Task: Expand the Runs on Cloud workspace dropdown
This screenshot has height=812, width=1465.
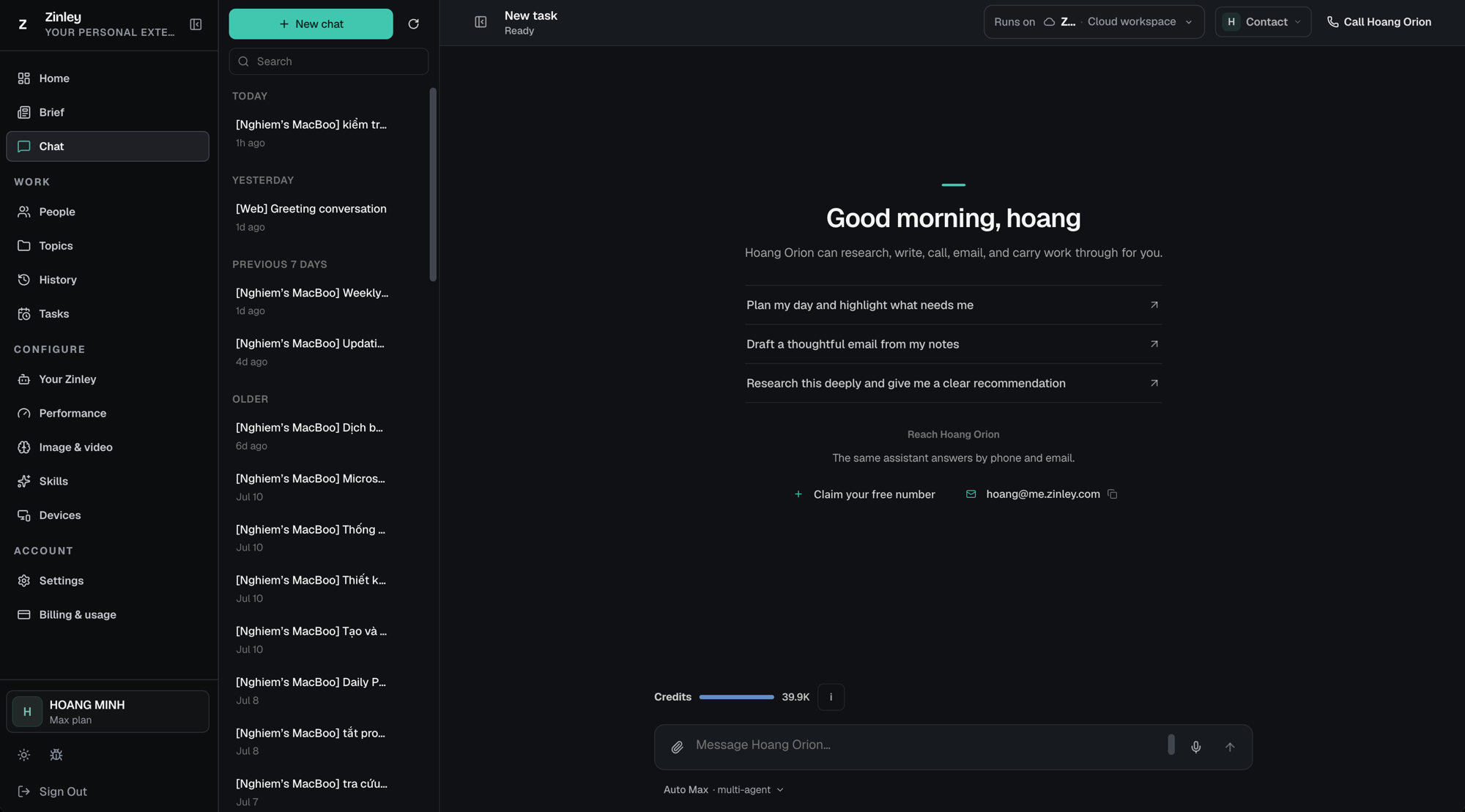Action: (1094, 22)
